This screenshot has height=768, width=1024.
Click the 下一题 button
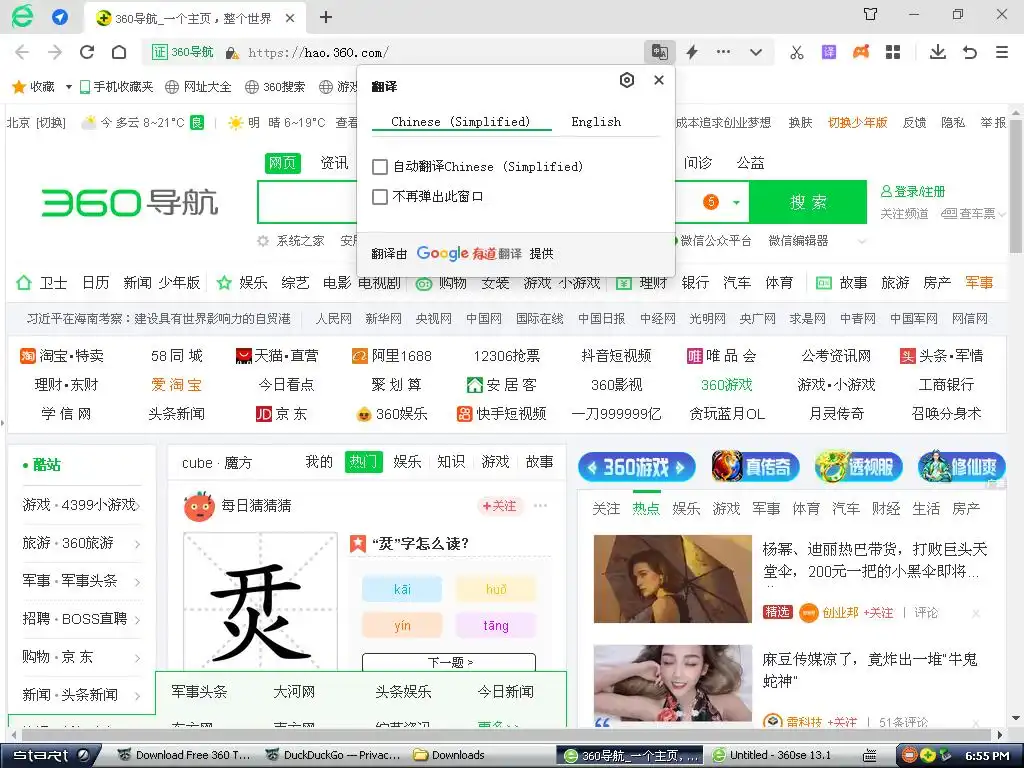pos(449,662)
